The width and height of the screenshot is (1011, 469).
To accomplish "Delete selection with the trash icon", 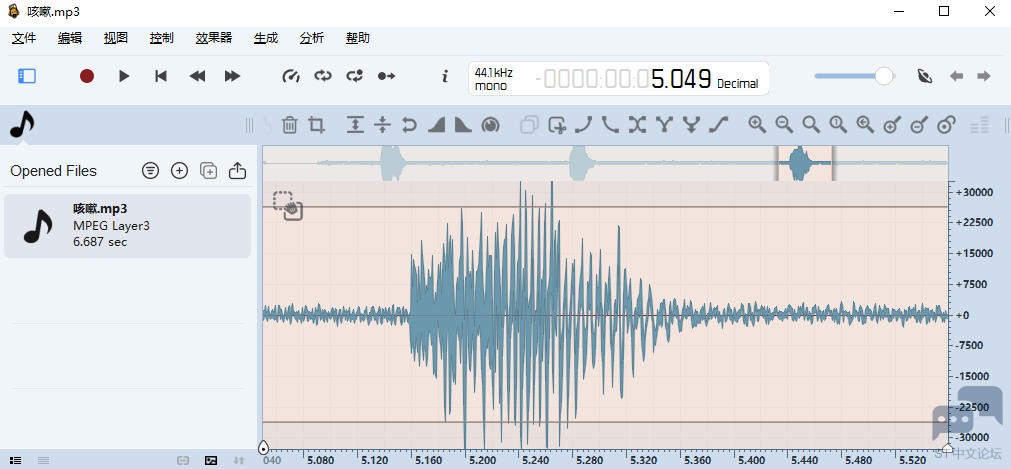I will coord(290,125).
